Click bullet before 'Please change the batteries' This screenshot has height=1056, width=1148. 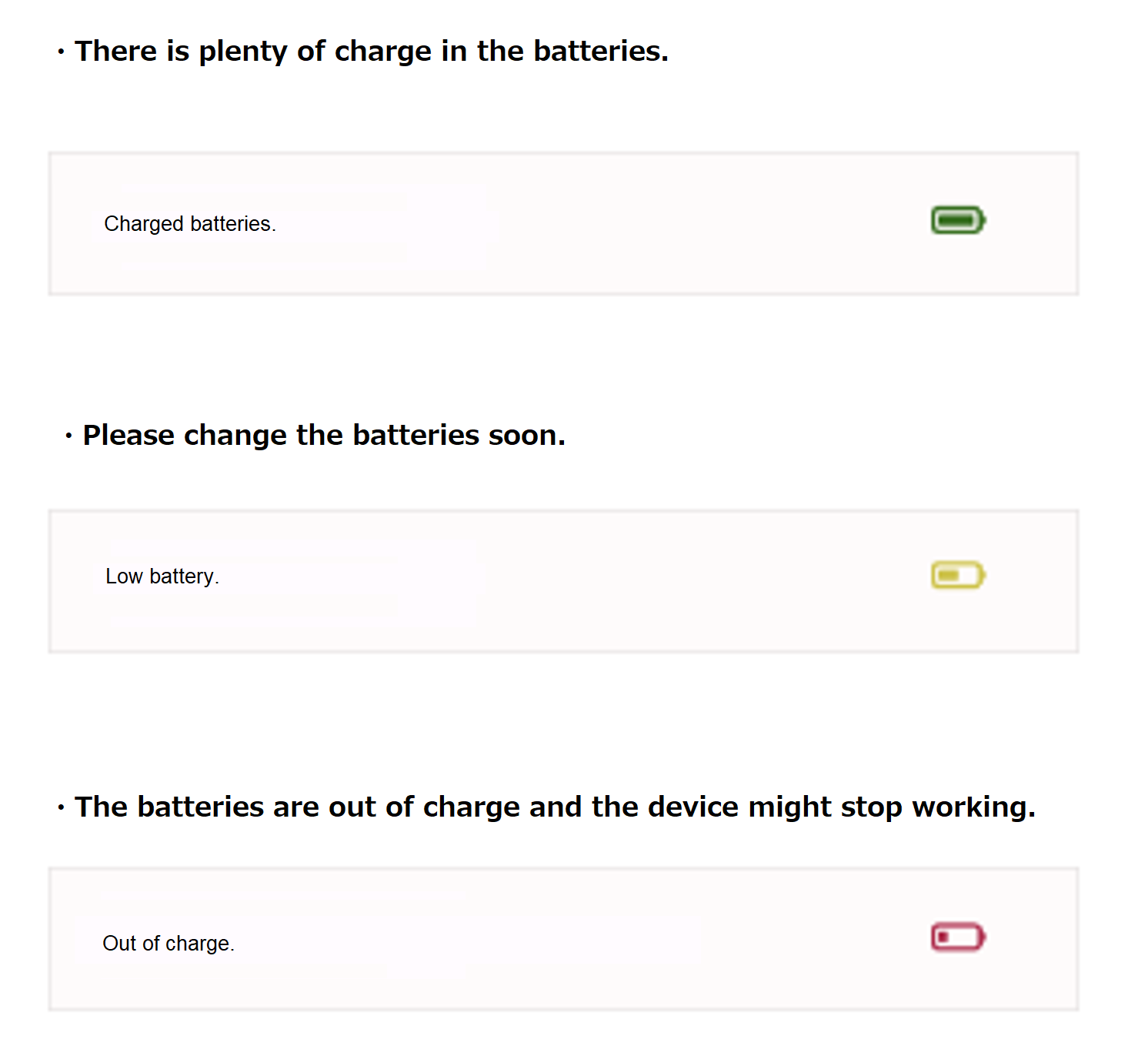point(68,436)
